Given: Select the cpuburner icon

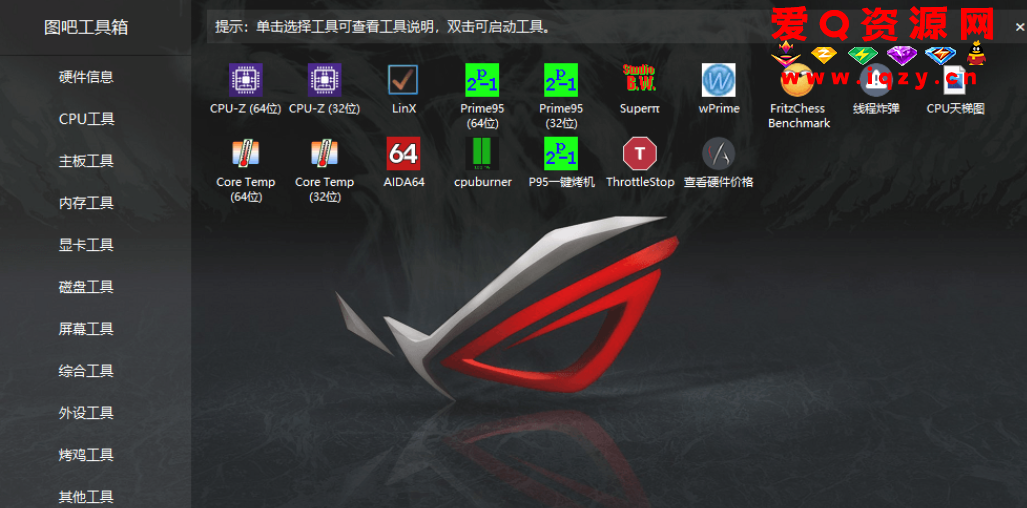Looking at the screenshot, I should pos(482,153).
